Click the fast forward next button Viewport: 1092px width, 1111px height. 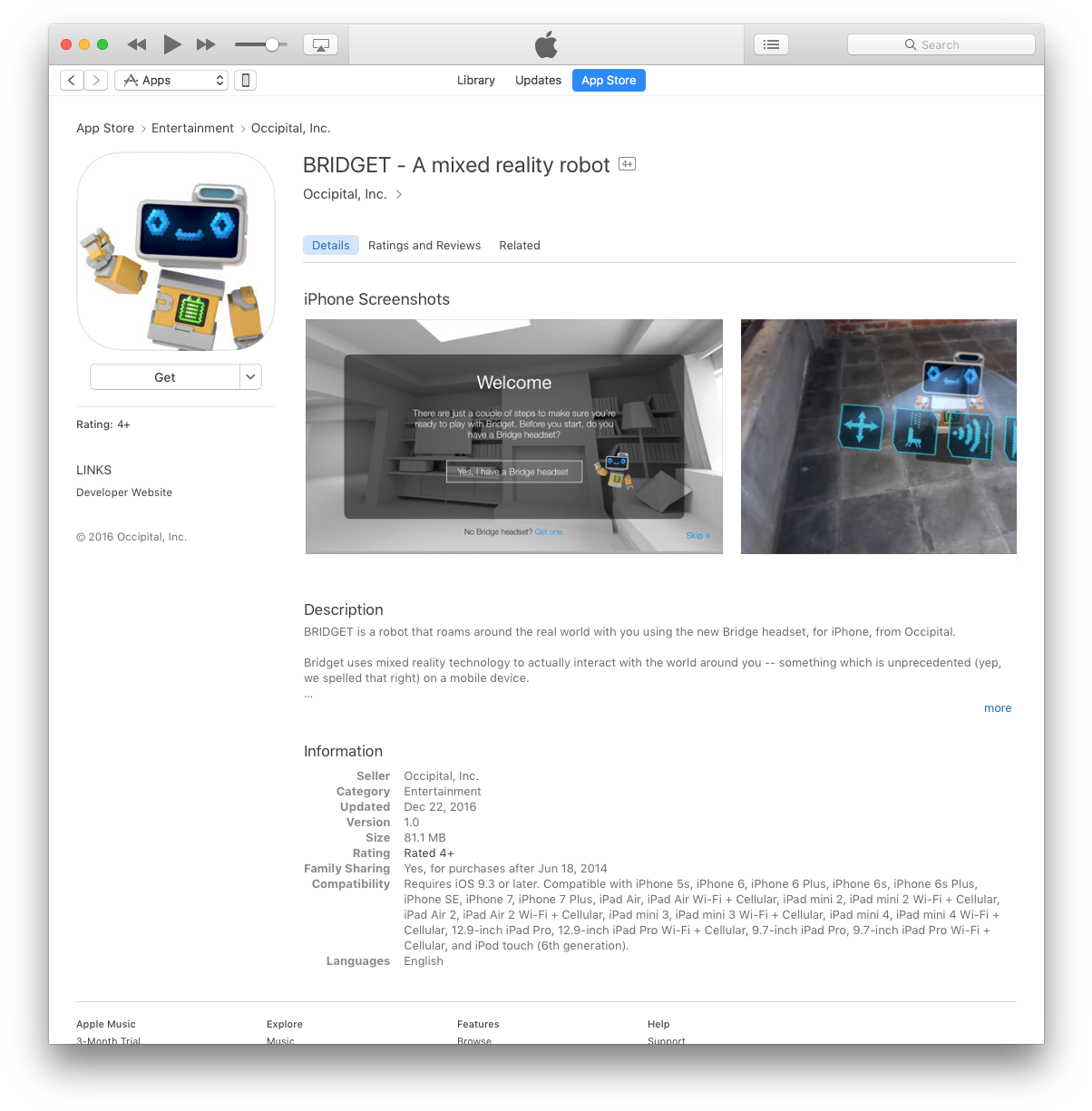coord(206,44)
